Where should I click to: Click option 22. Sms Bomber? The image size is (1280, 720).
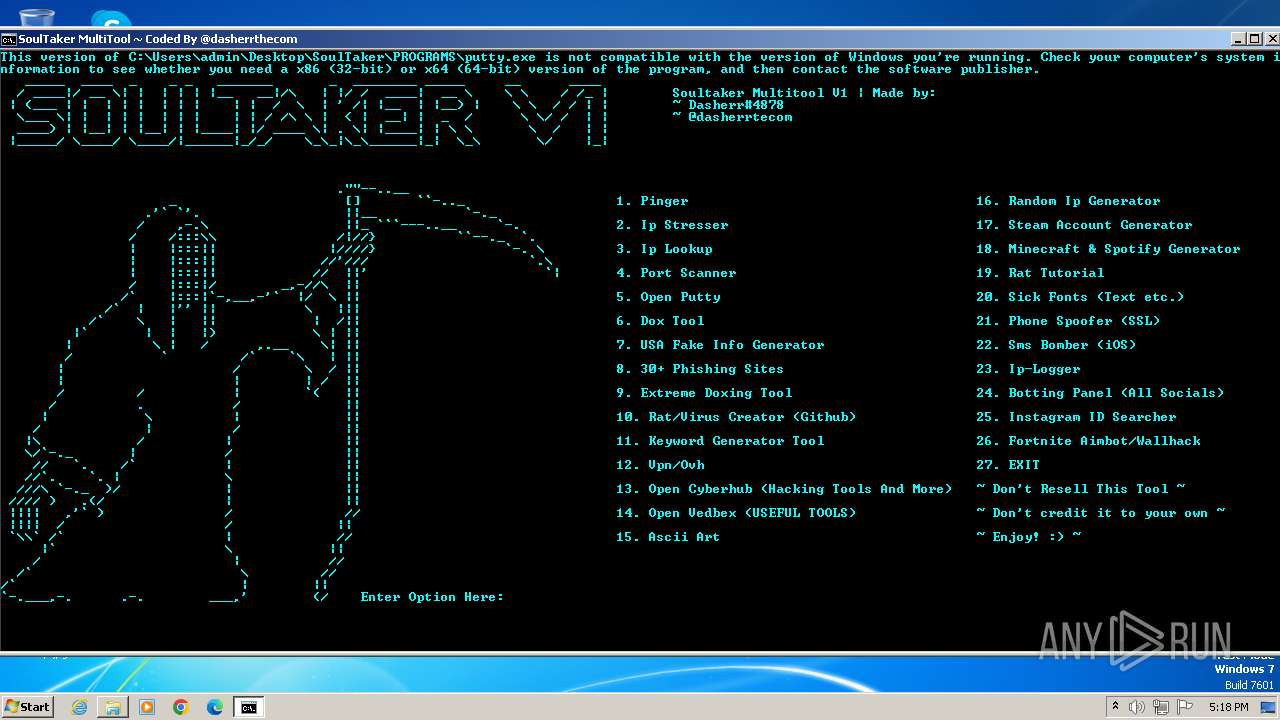[x=1056, y=345]
